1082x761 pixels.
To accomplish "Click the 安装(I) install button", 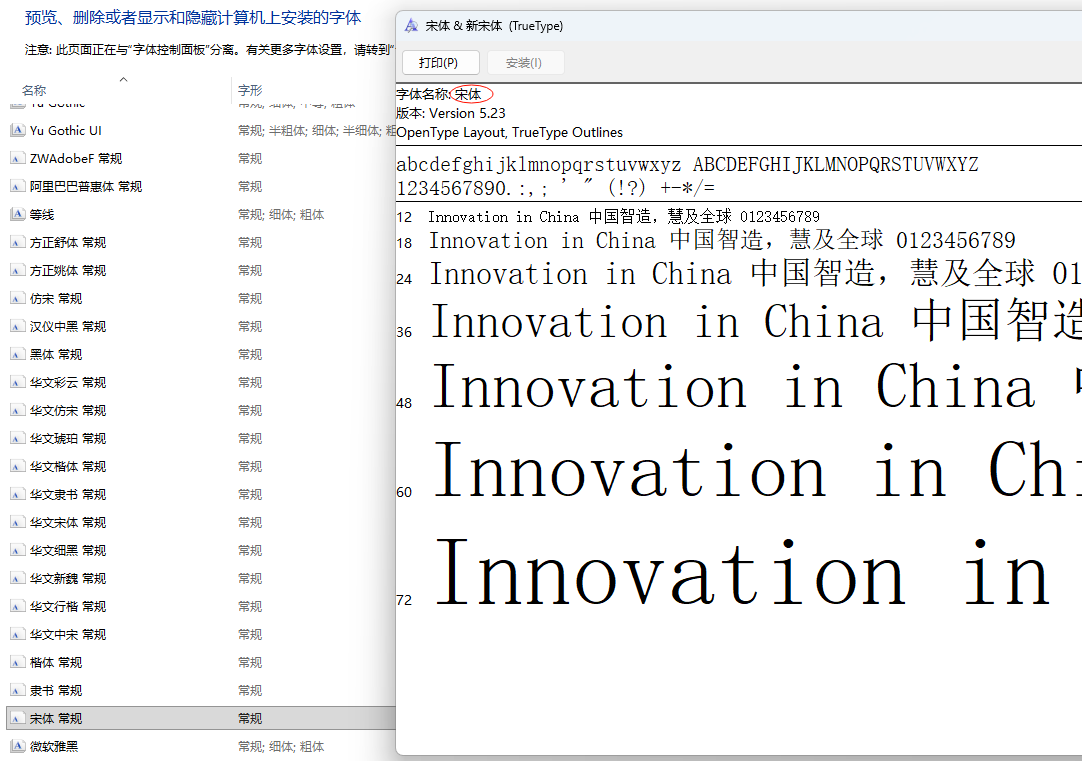I will click(x=525, y=63).
